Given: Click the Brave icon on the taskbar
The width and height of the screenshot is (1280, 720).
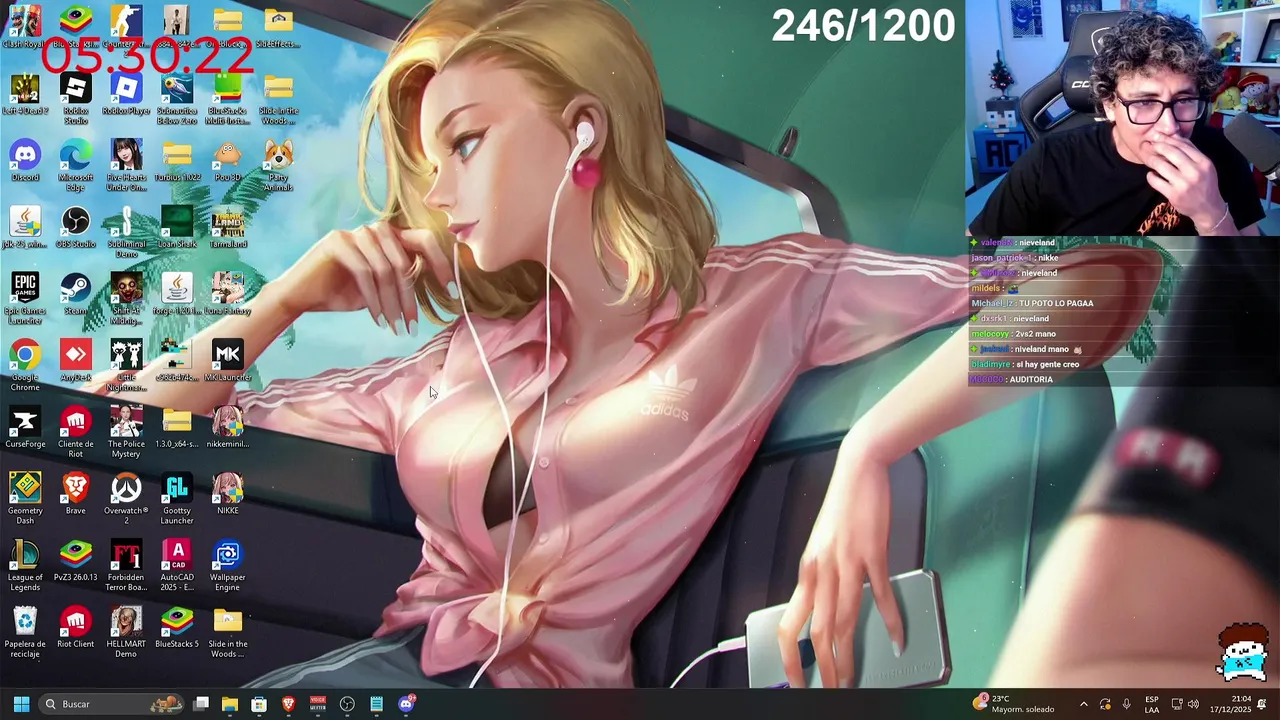Looking at the screenshot, I should [x=288, y=704].
